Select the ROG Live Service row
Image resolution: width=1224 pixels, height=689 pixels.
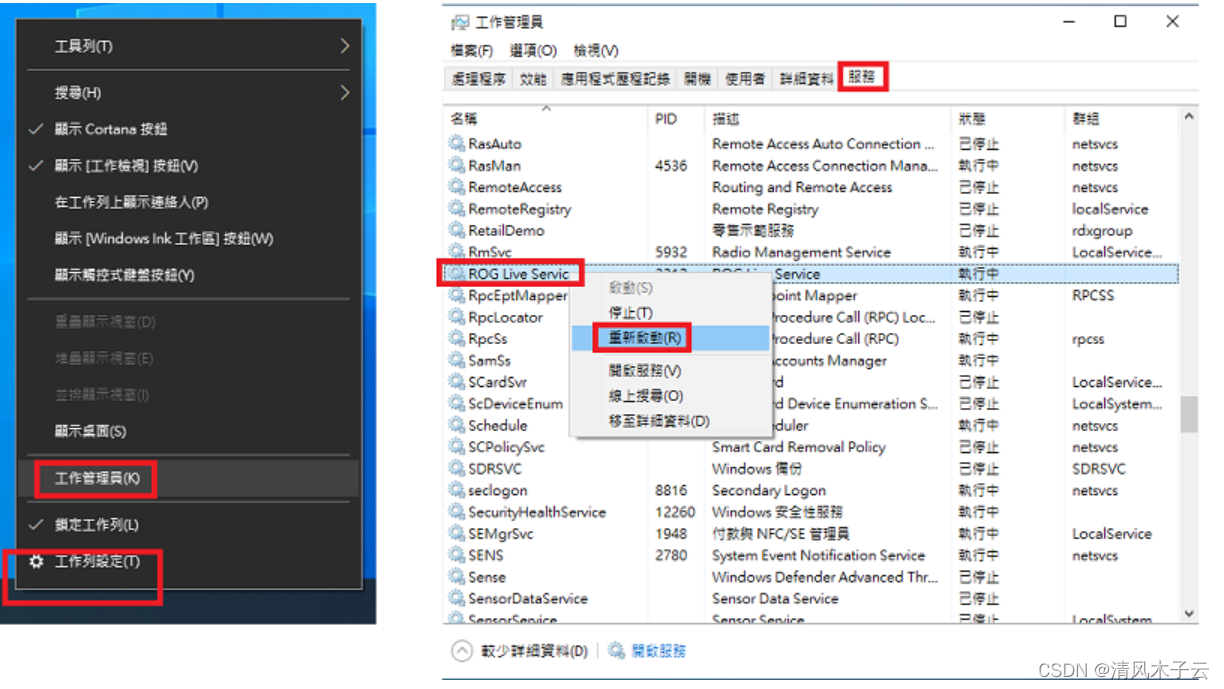click(x=812, y=274)
